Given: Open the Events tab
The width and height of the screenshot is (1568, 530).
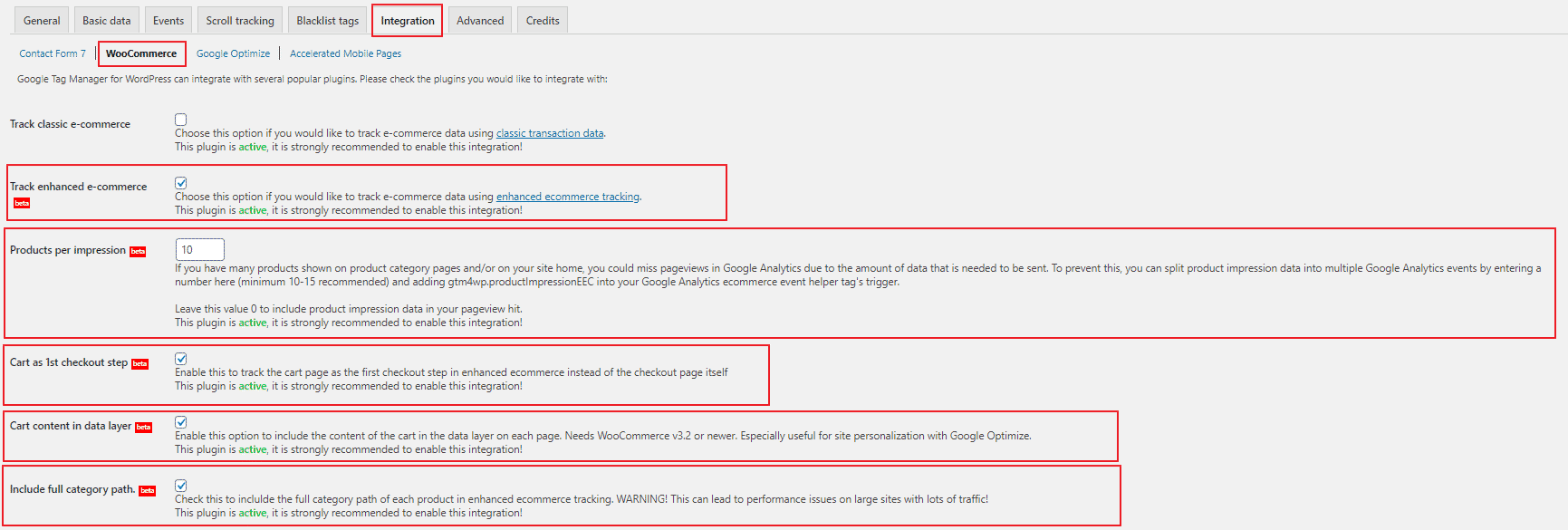Looking at the screenshot, I should pos(168,21).
